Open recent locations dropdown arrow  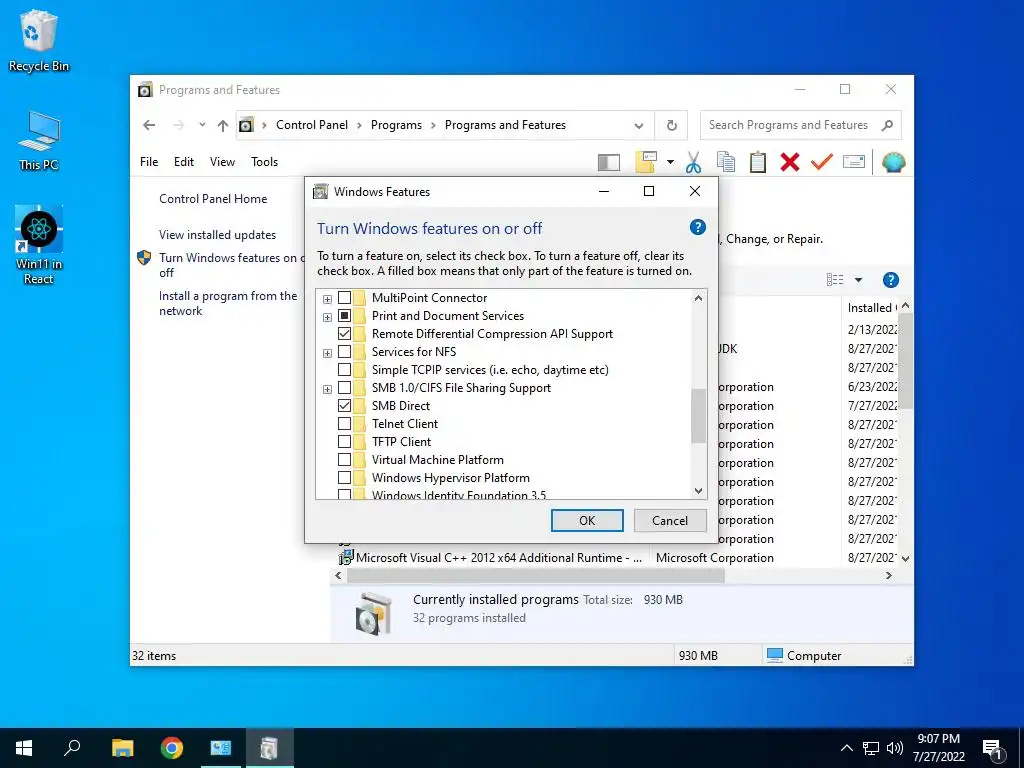[x=202, y=125]
